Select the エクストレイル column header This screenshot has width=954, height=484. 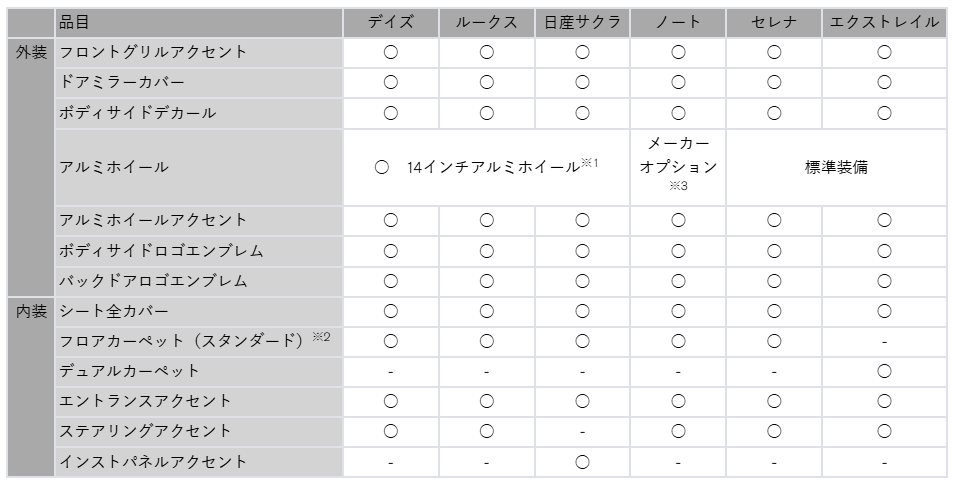tap(884, 21)
